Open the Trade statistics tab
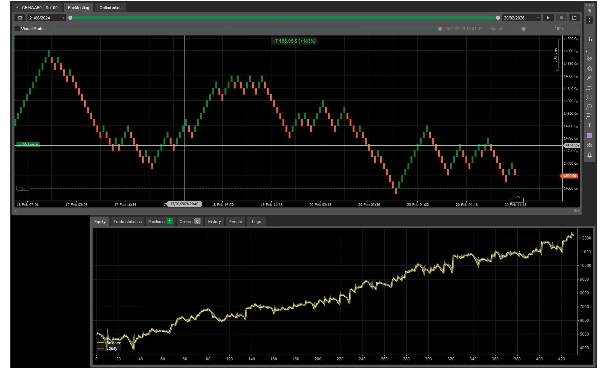600x368 pixels. click(x=128, y=221)
